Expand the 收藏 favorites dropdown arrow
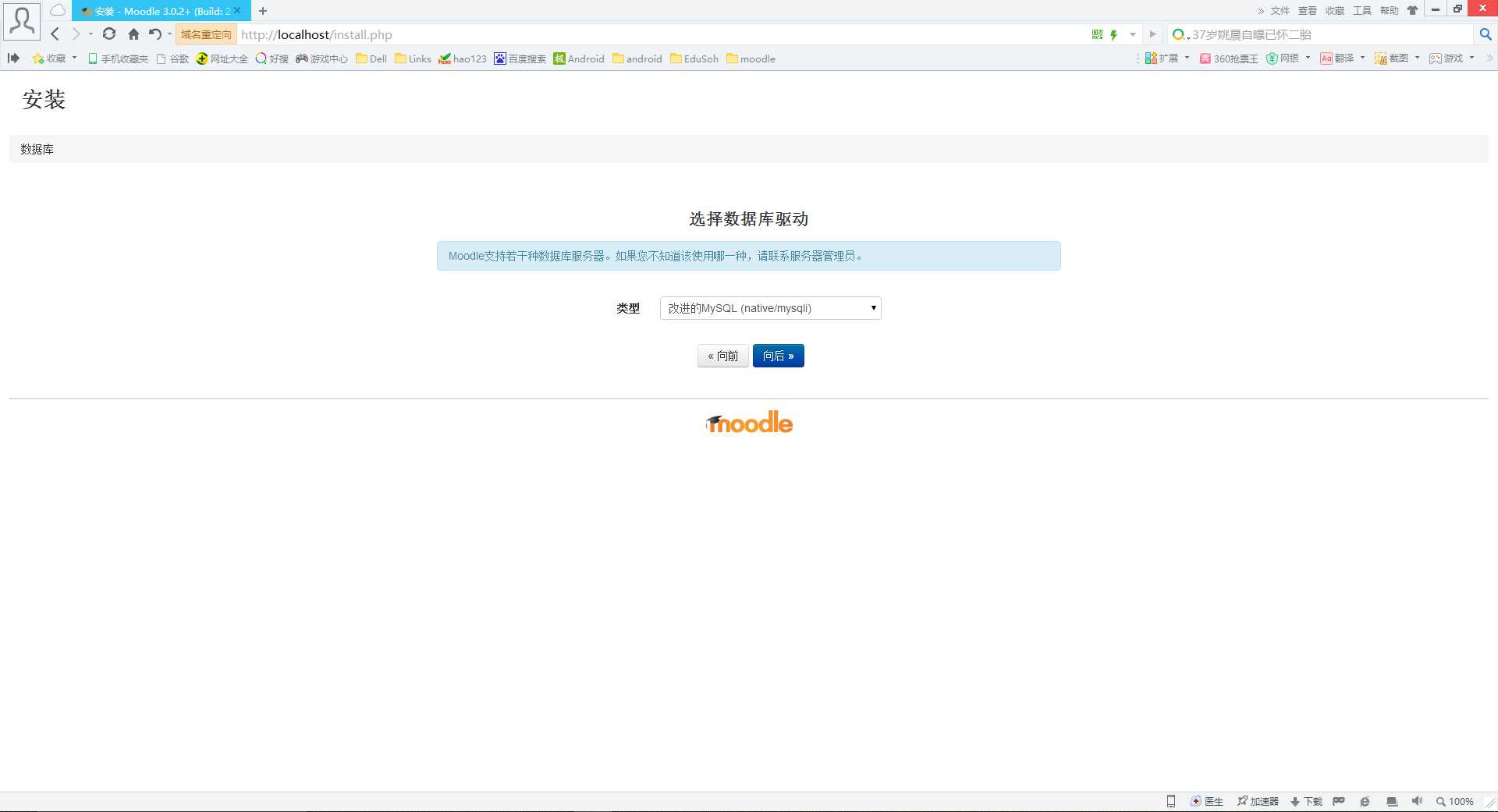The width and height of the screenshot is (1498, 812). (x=75, y=58)
